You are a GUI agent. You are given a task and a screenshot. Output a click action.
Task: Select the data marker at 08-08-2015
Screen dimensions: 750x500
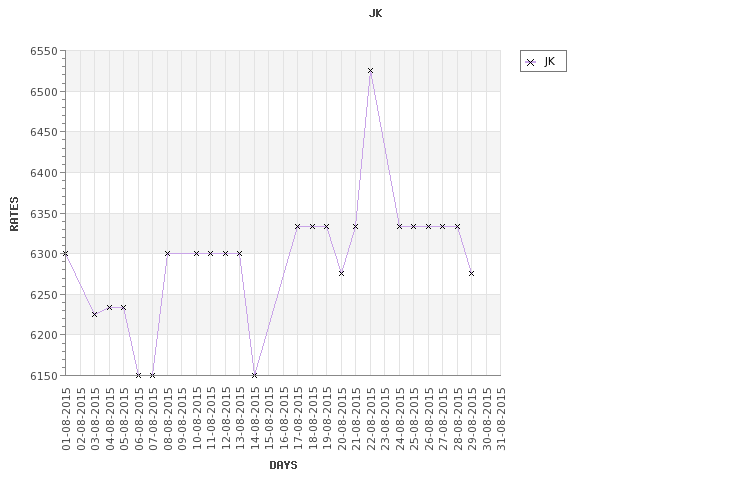point(167,253)
